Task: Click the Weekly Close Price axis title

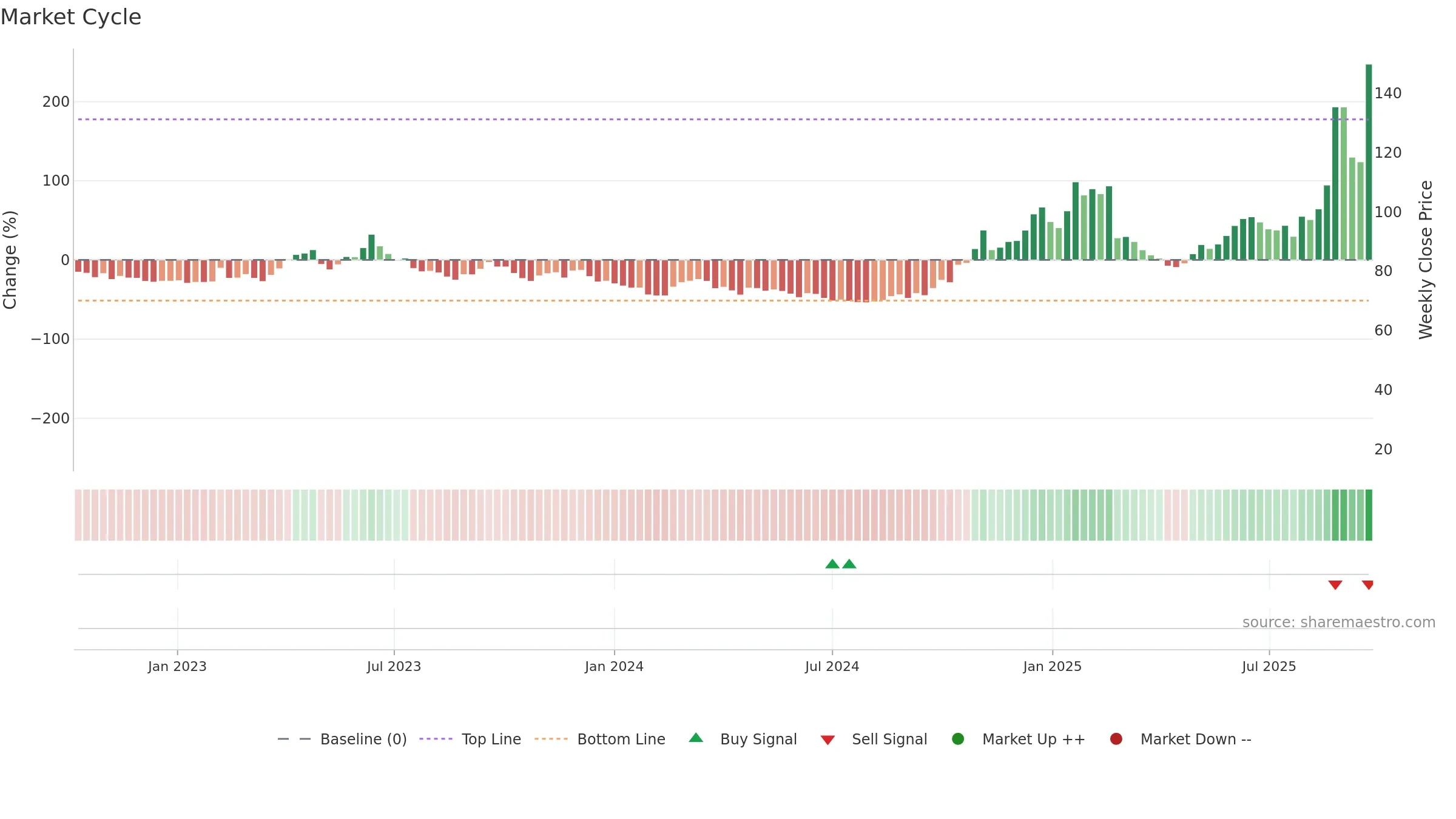Action: pos(1426,260)
